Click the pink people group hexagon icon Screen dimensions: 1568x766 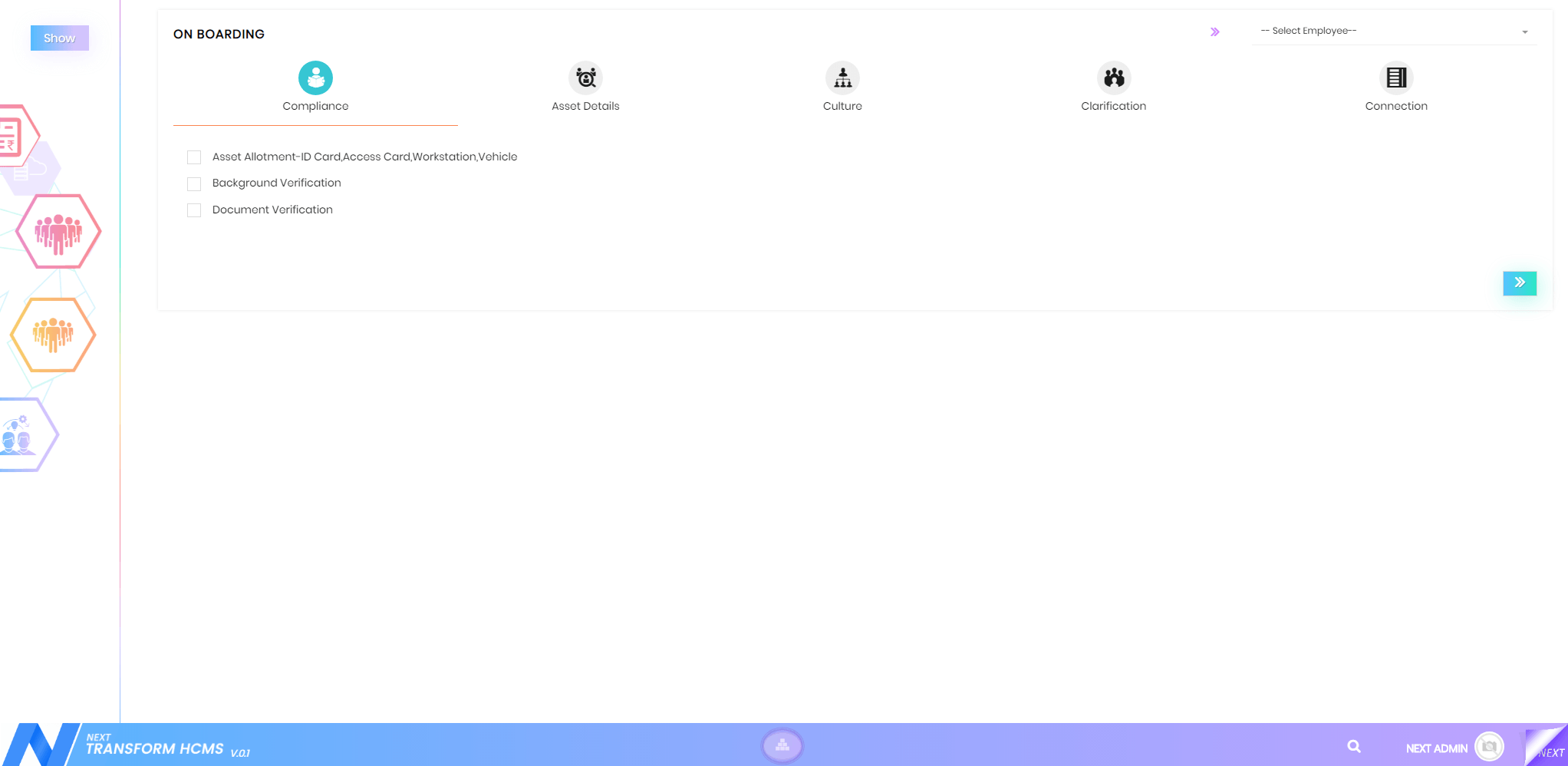pyautogui.click(x=58, y=232)
